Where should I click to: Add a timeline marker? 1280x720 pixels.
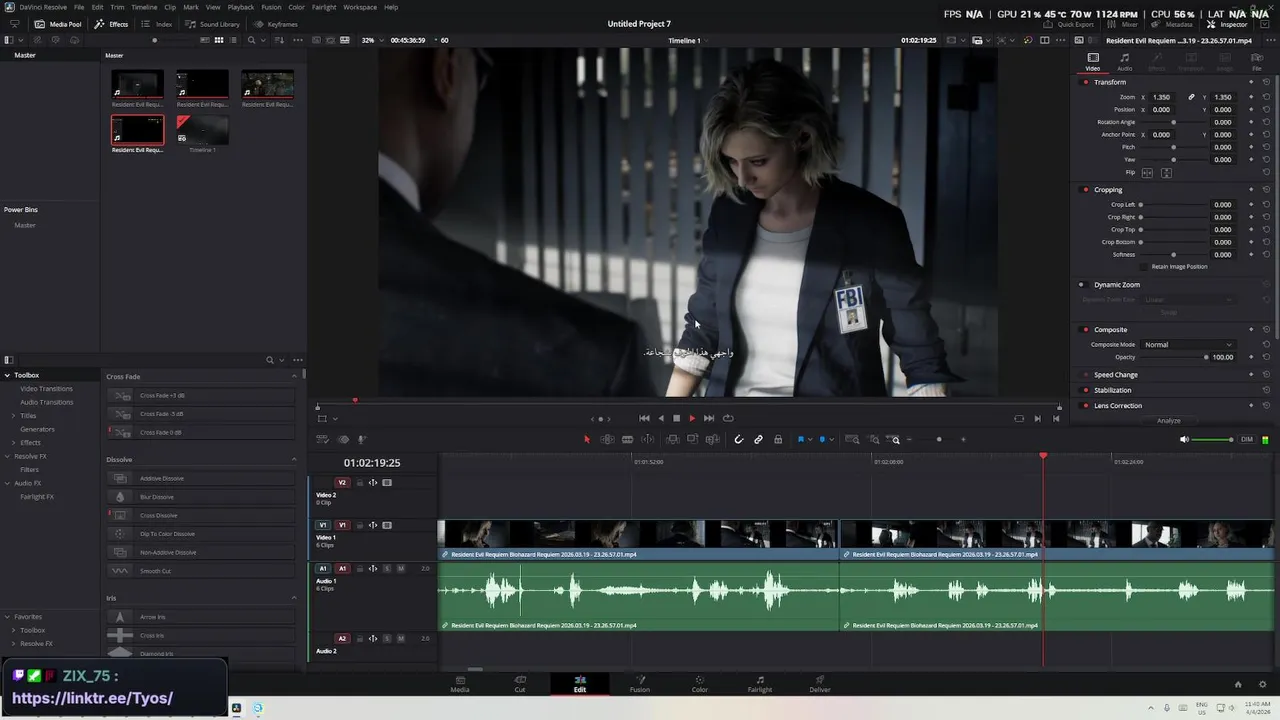[x=823, y=439]
